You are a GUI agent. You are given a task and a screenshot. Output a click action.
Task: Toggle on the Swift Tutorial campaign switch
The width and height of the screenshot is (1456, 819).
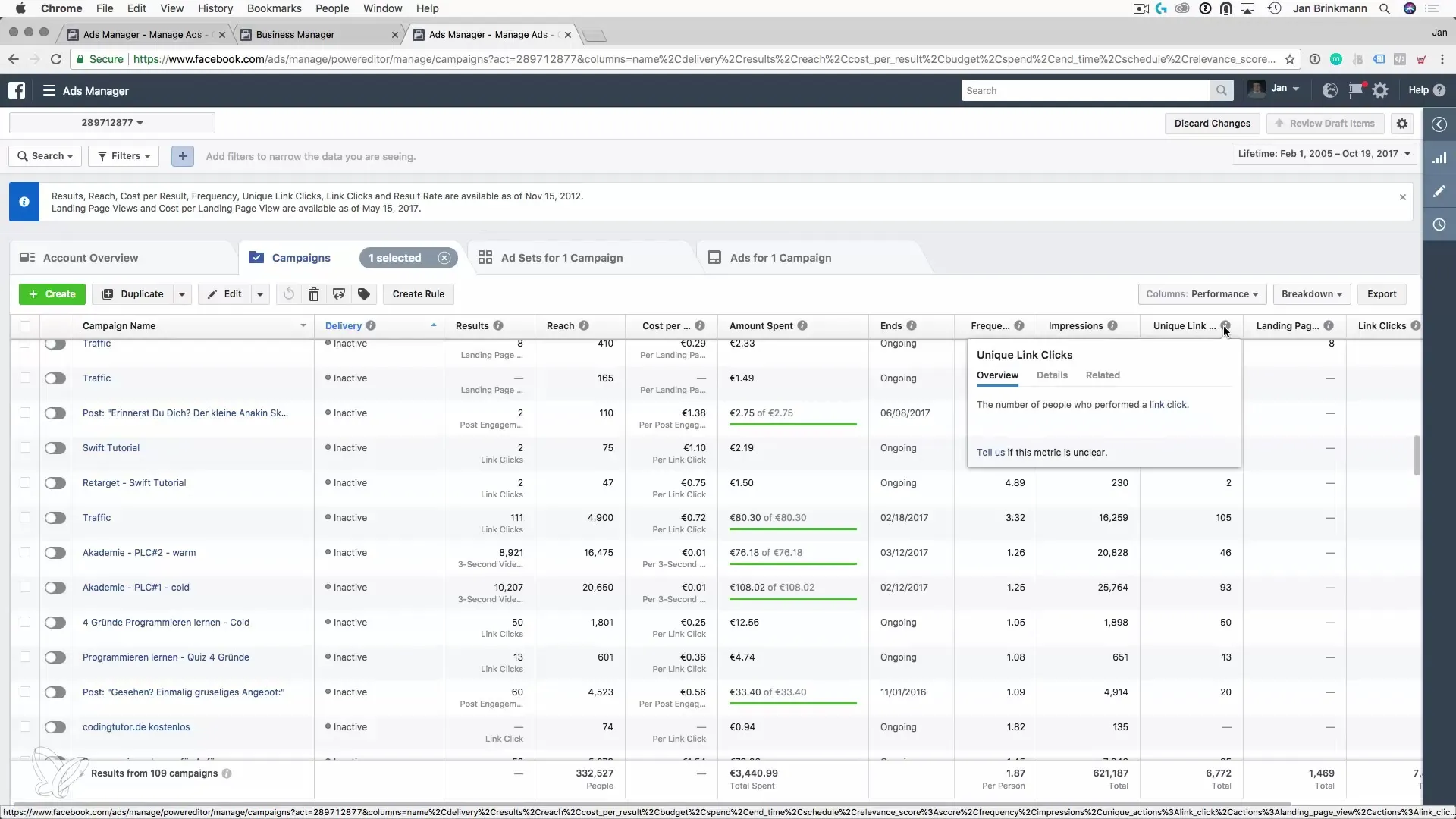(x=55, y=448)
